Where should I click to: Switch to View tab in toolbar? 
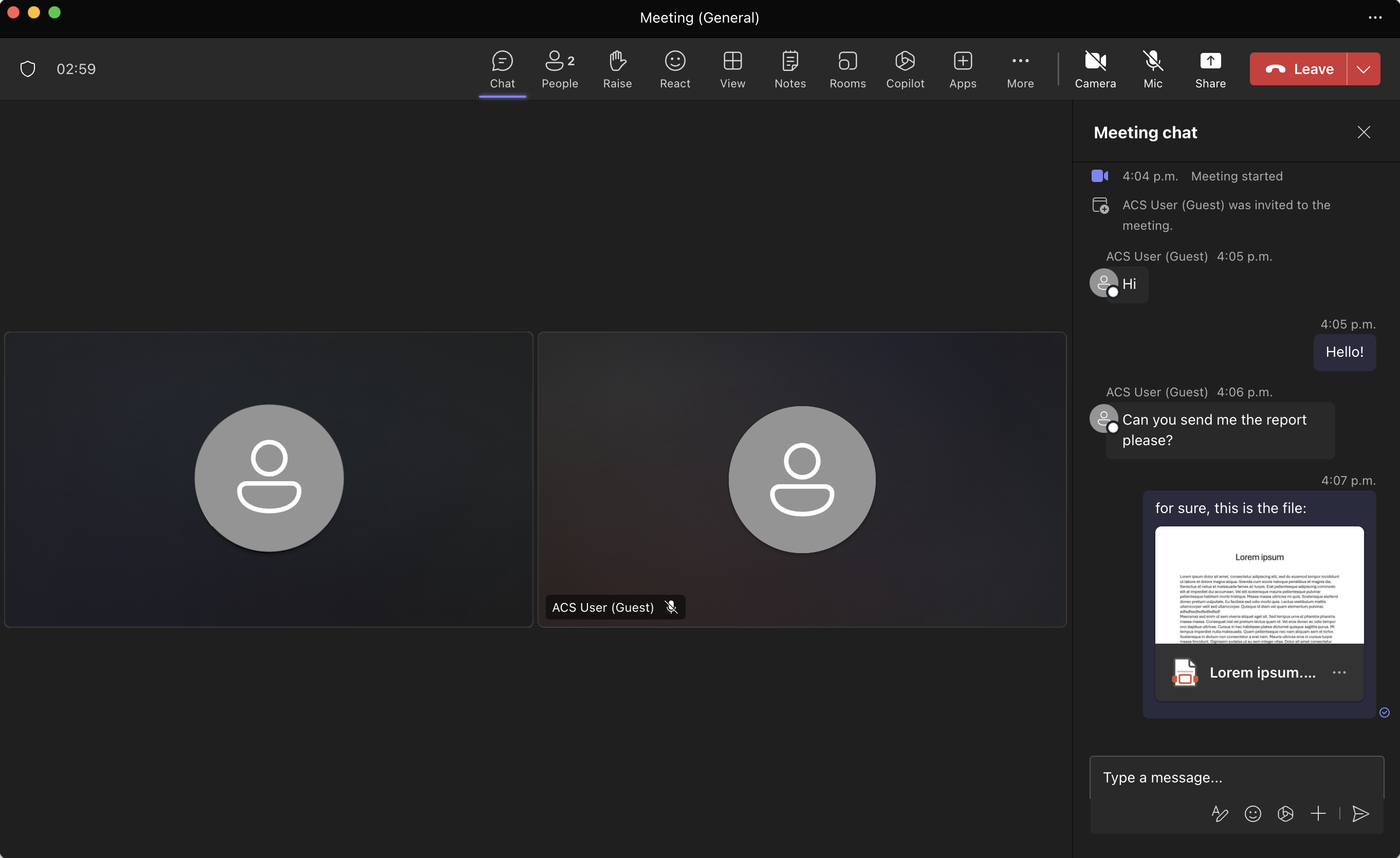(x=733, y=69)
